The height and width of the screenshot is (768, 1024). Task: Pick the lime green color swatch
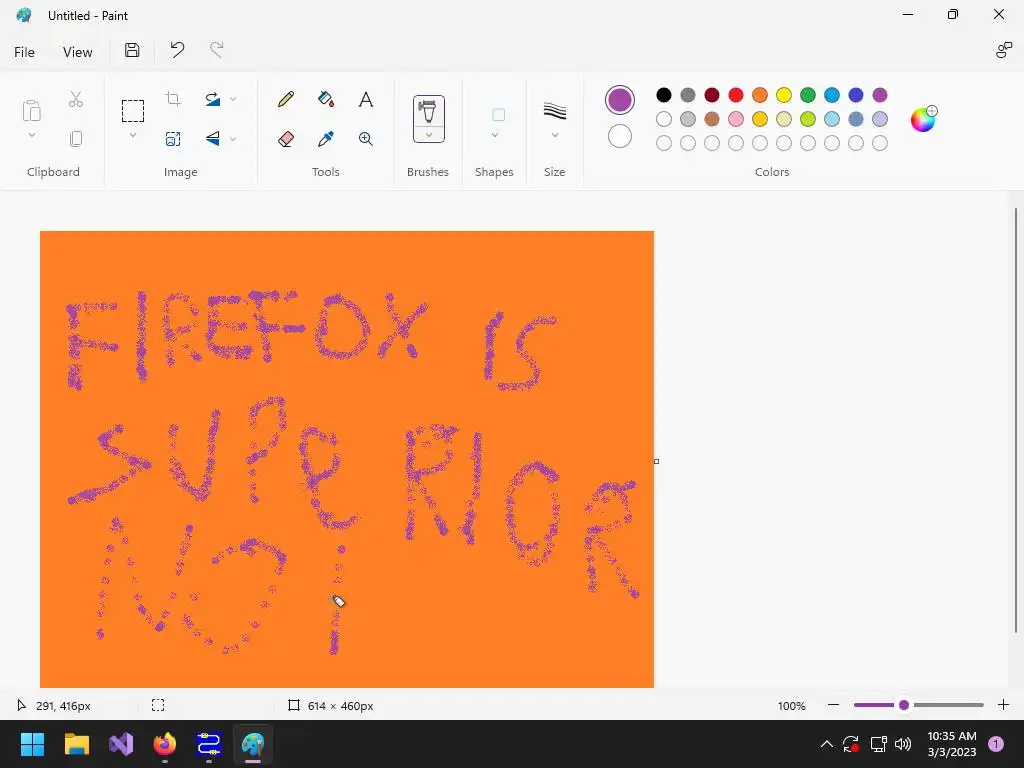point(808,119)
